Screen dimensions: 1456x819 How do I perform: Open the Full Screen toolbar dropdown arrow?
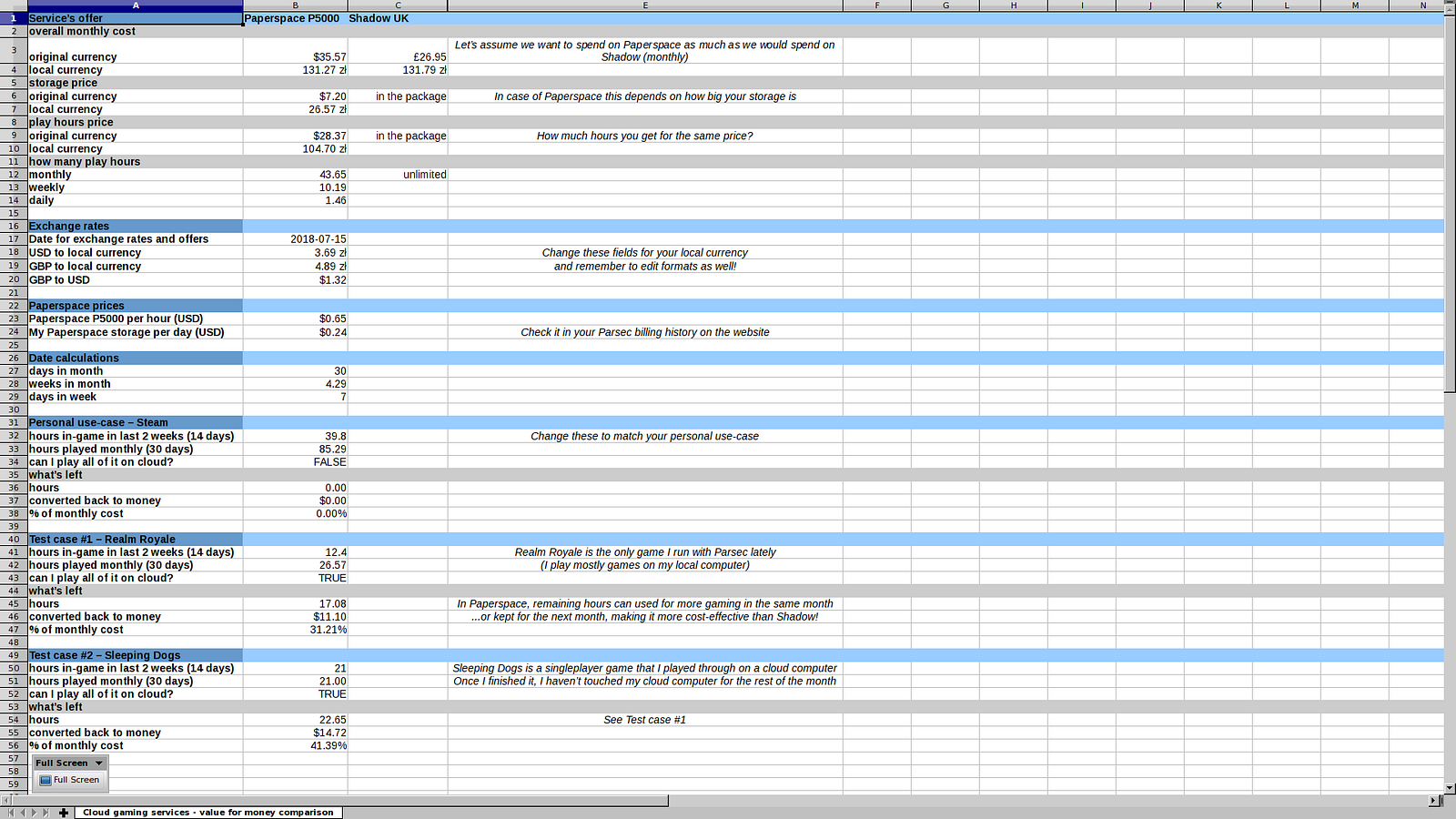[x=99, y=763]
